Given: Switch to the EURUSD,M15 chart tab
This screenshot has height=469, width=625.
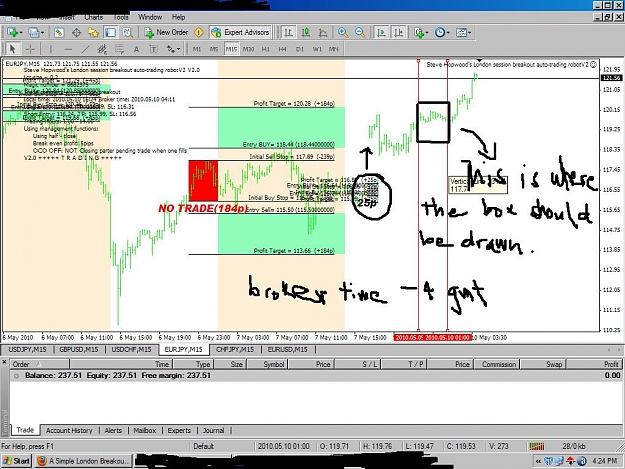Looking at the screenshot, I should [287, 349].
